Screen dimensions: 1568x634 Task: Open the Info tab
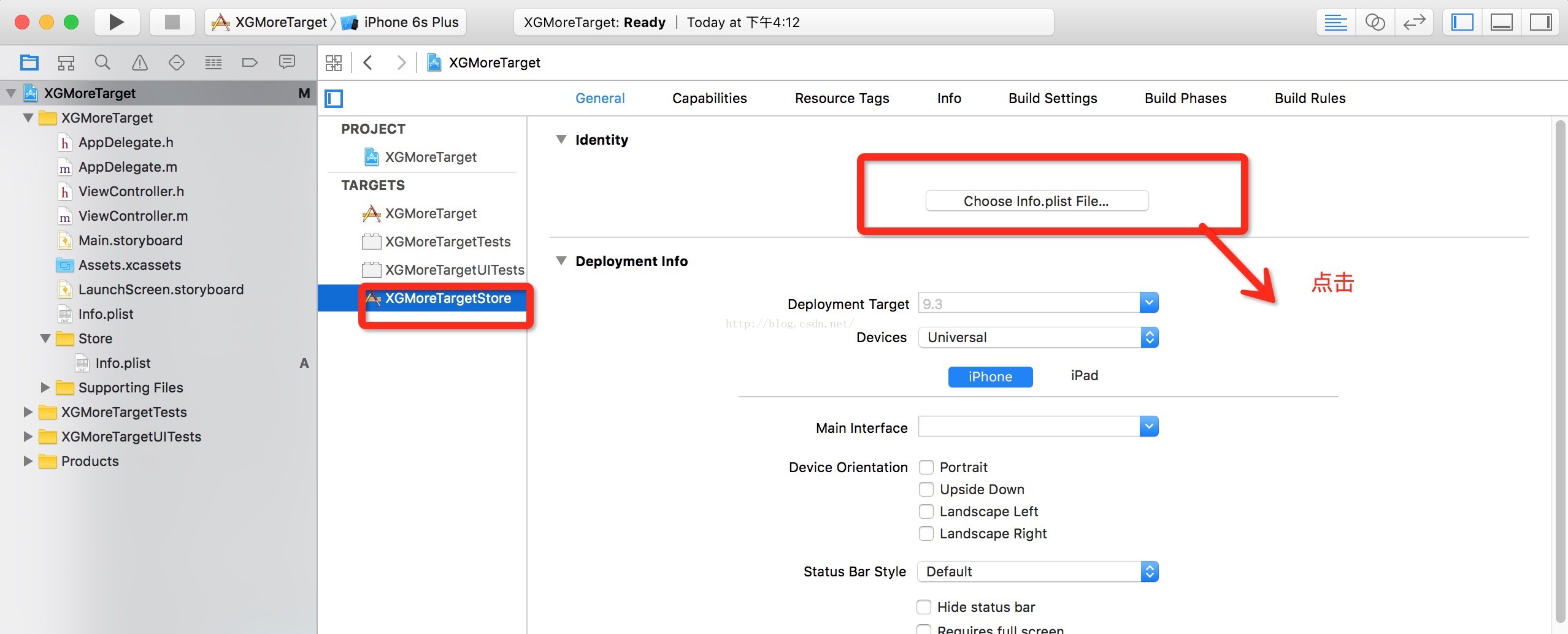point(949,98)
